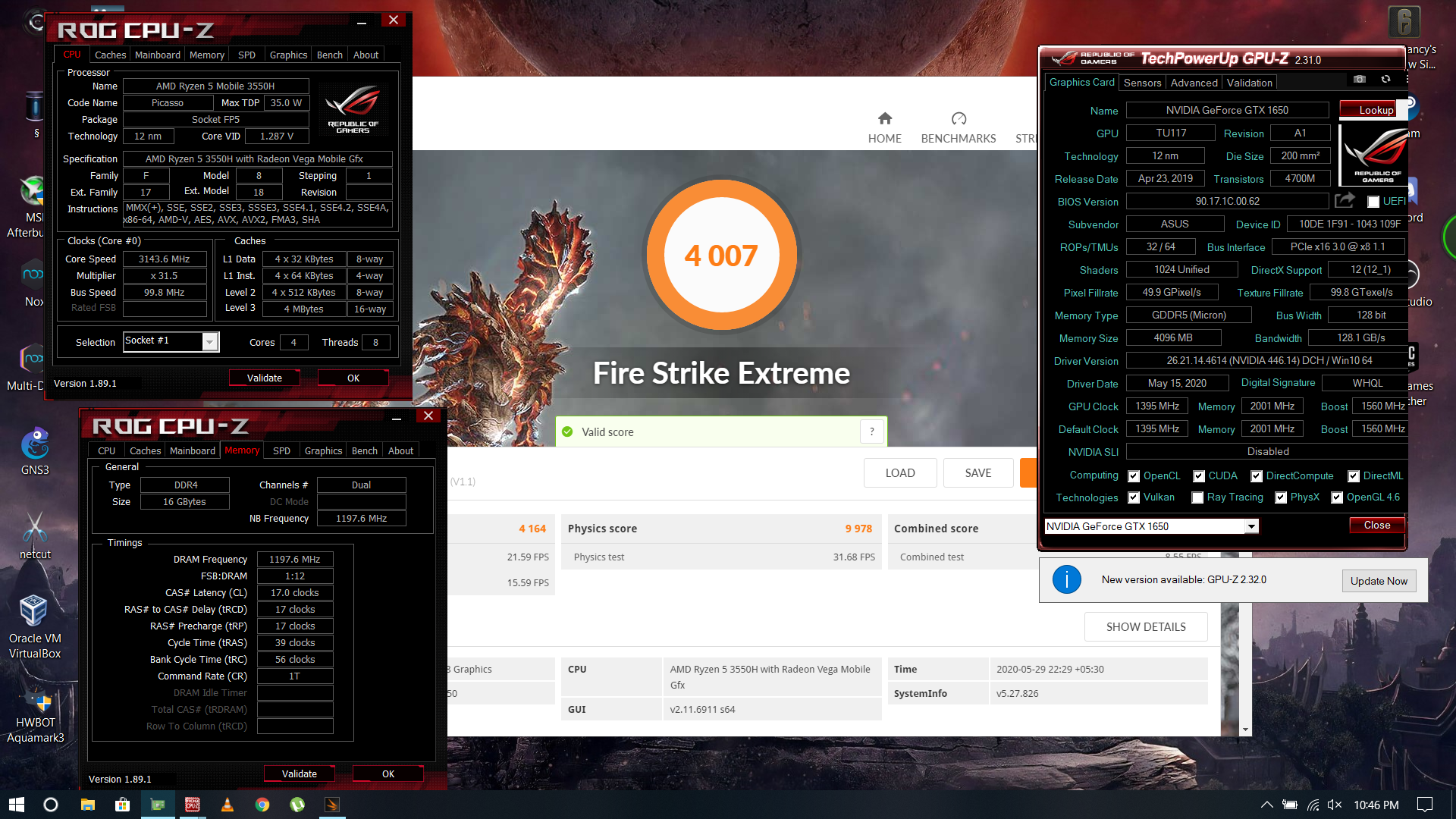Click the 3DMark HOME icon

884,118
